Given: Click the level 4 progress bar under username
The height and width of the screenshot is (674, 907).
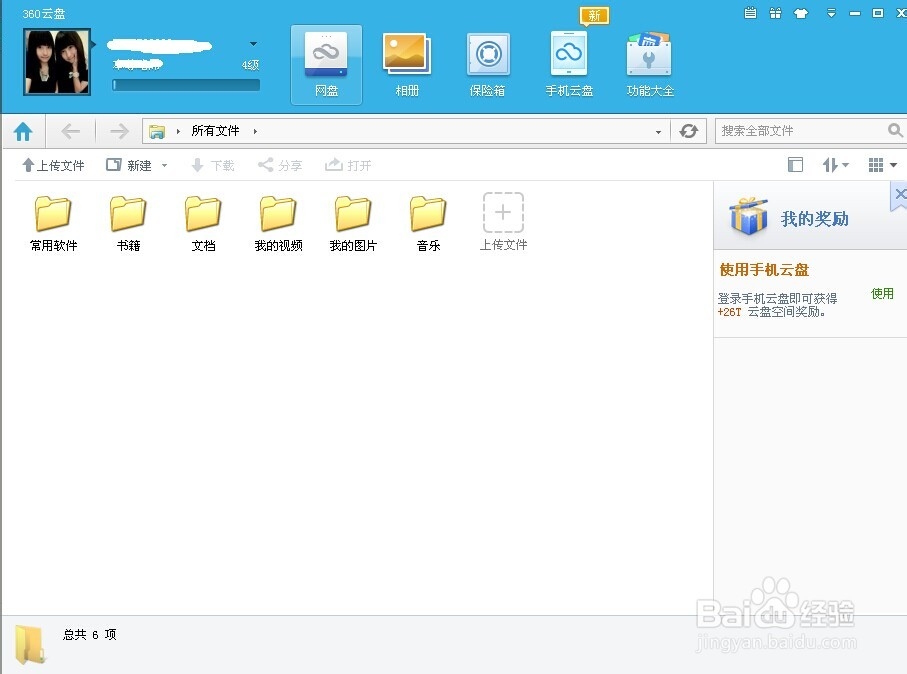Looking at the screenshot, I should tap(185, 83).
